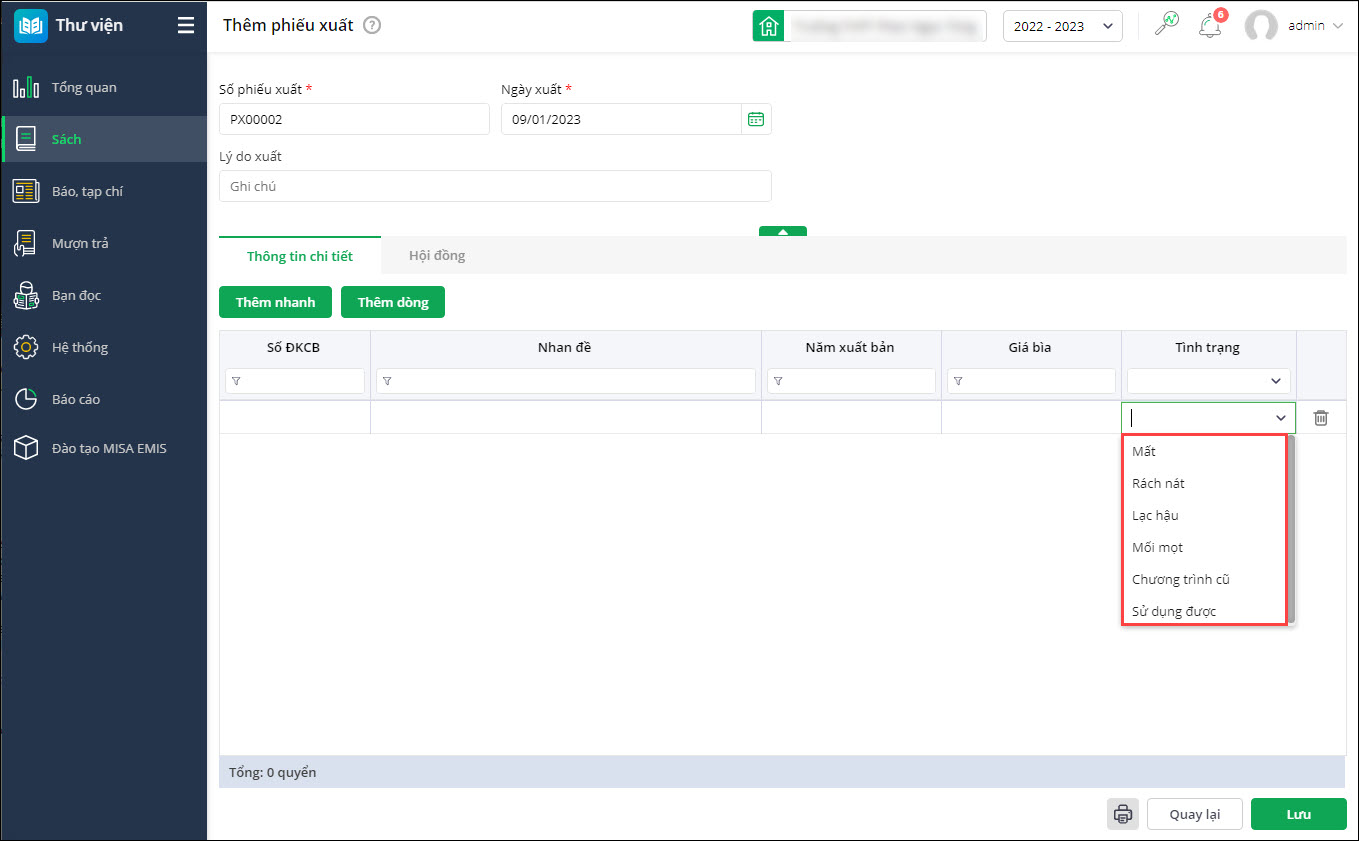Open the notifications bell
The height and width of the screenshot is (841, 1359).
(1211, 25)
